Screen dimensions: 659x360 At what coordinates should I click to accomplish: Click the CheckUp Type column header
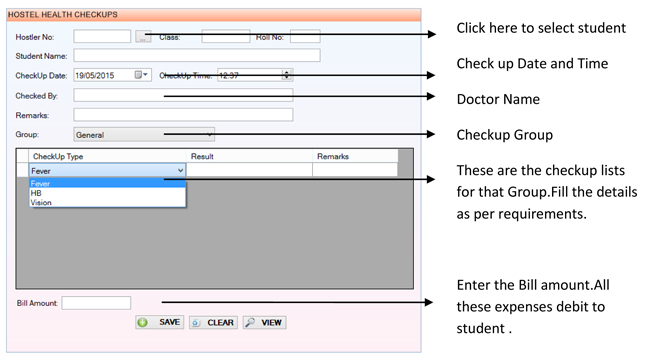[x=107, y=156]
